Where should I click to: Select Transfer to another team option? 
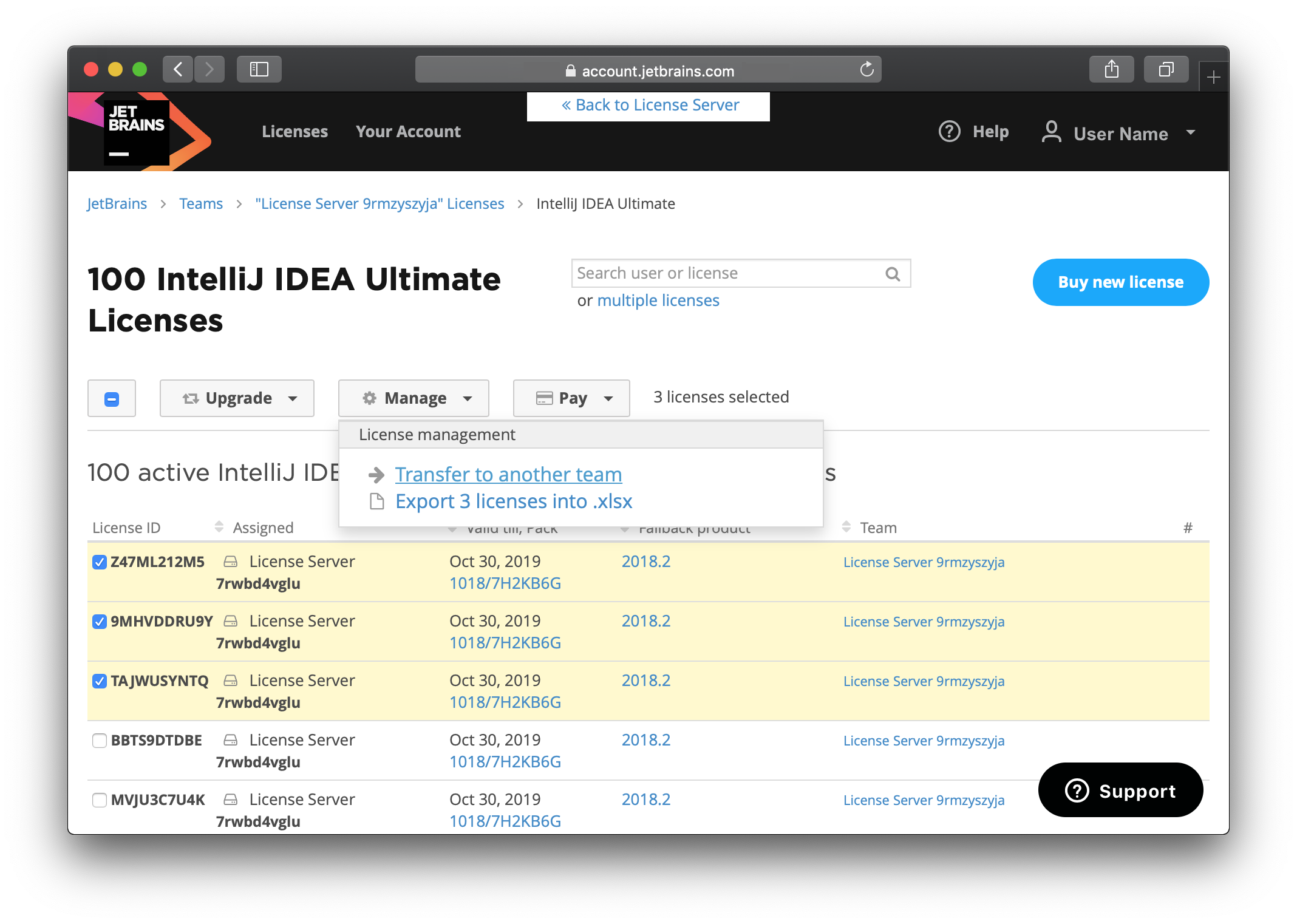[508, 473]
